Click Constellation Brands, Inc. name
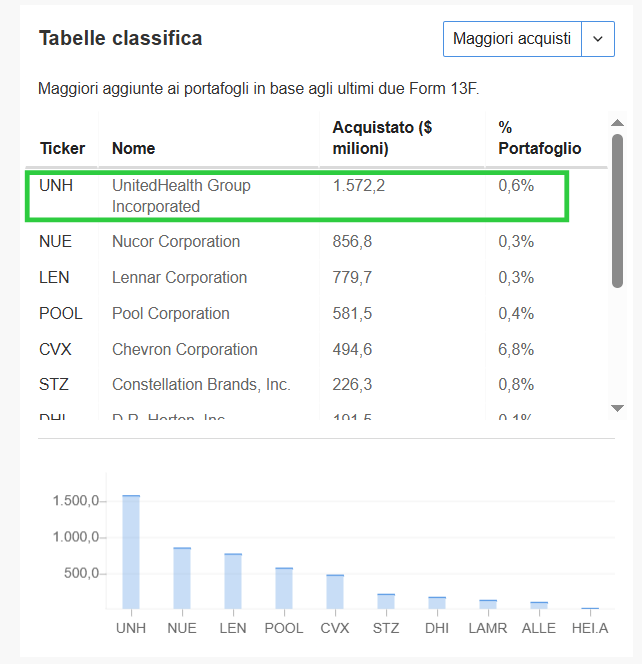The height and width of the screenshot is (664, 642). coord(201,385)
